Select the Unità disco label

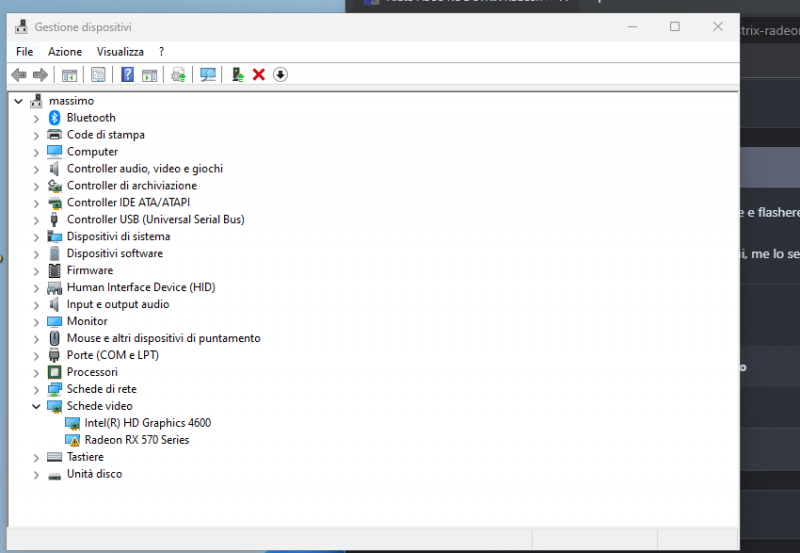tap(94, 474)
